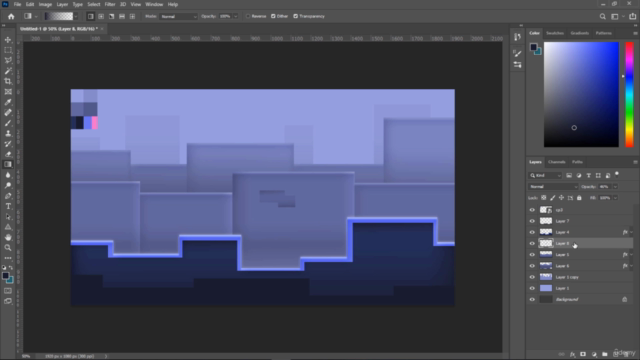The image size is (640, 360).
Task: Click the lock position icon
Action: 561,198
